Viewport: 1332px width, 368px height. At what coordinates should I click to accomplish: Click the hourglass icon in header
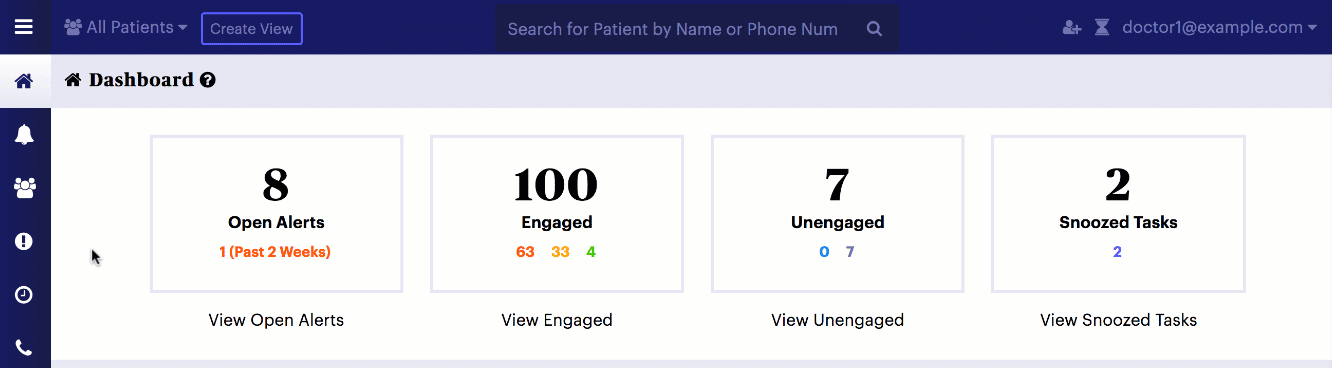1102,28
